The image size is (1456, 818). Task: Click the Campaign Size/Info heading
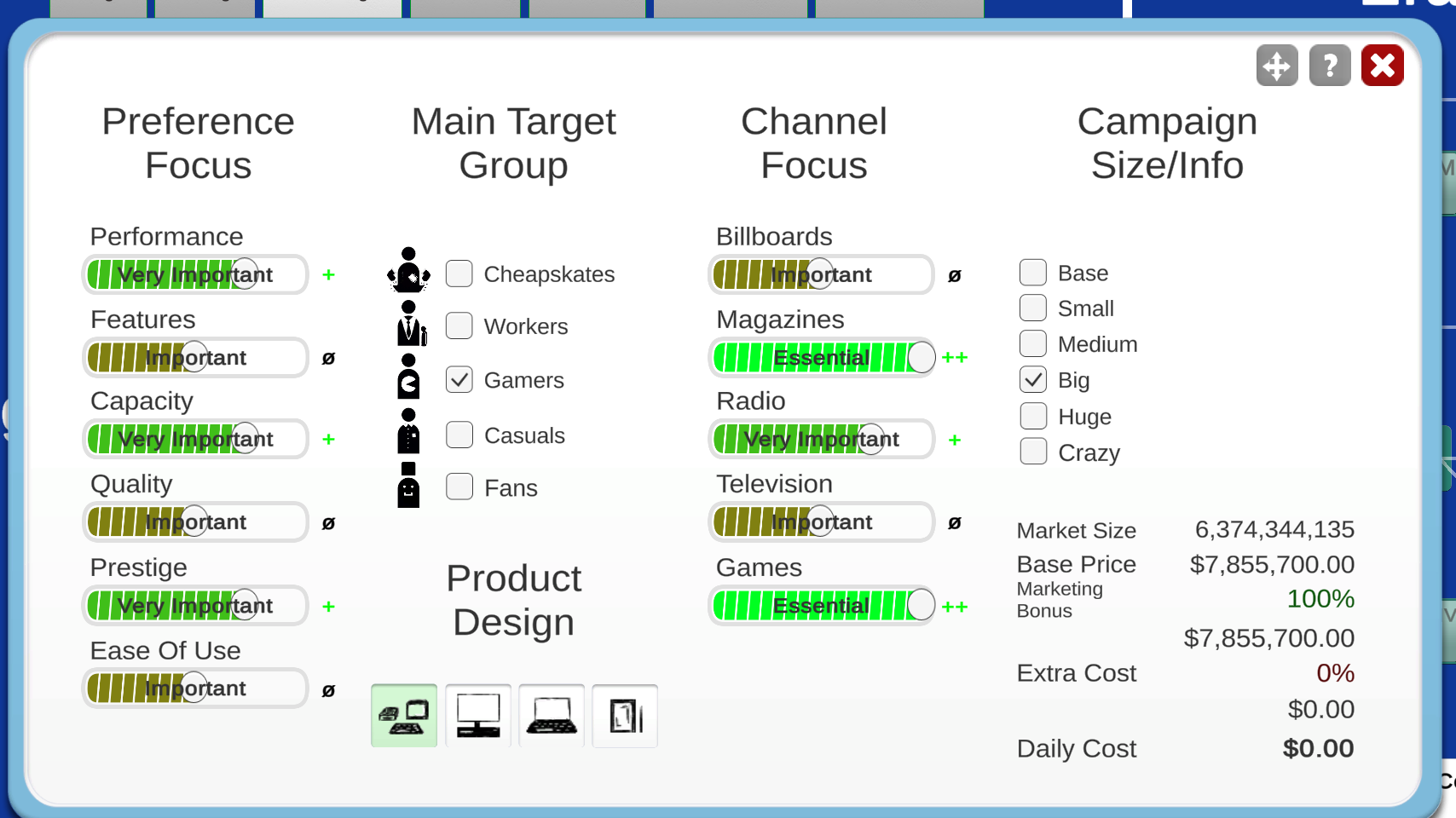point(1167,143)
